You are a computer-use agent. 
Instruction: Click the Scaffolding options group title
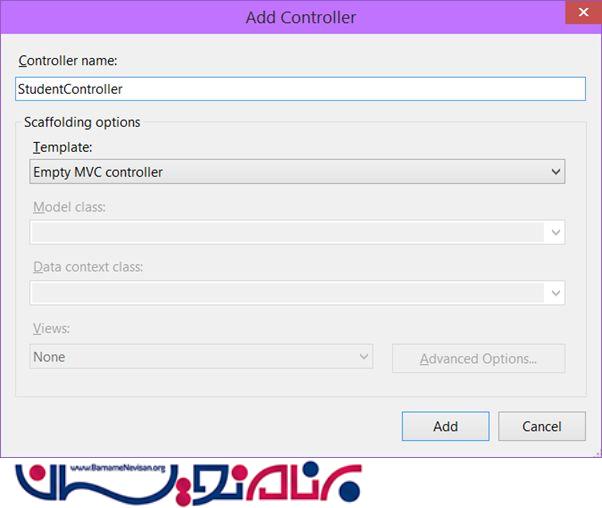pos(82,122)
